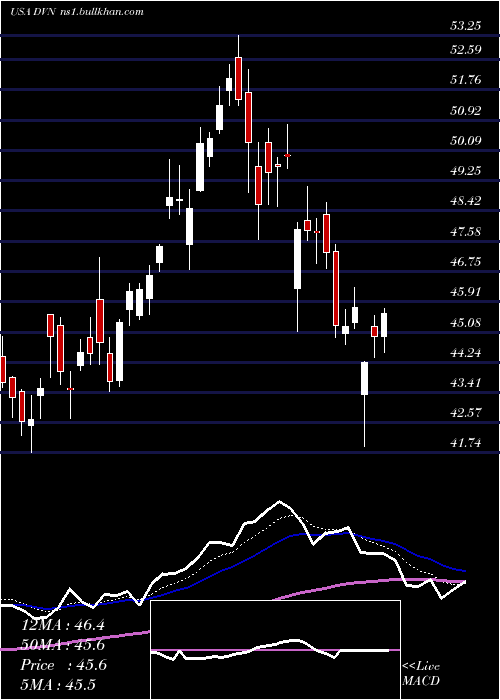Click the 44.24 price axis label
Screen dimensions: 500x700
click(x=466, y=353)
